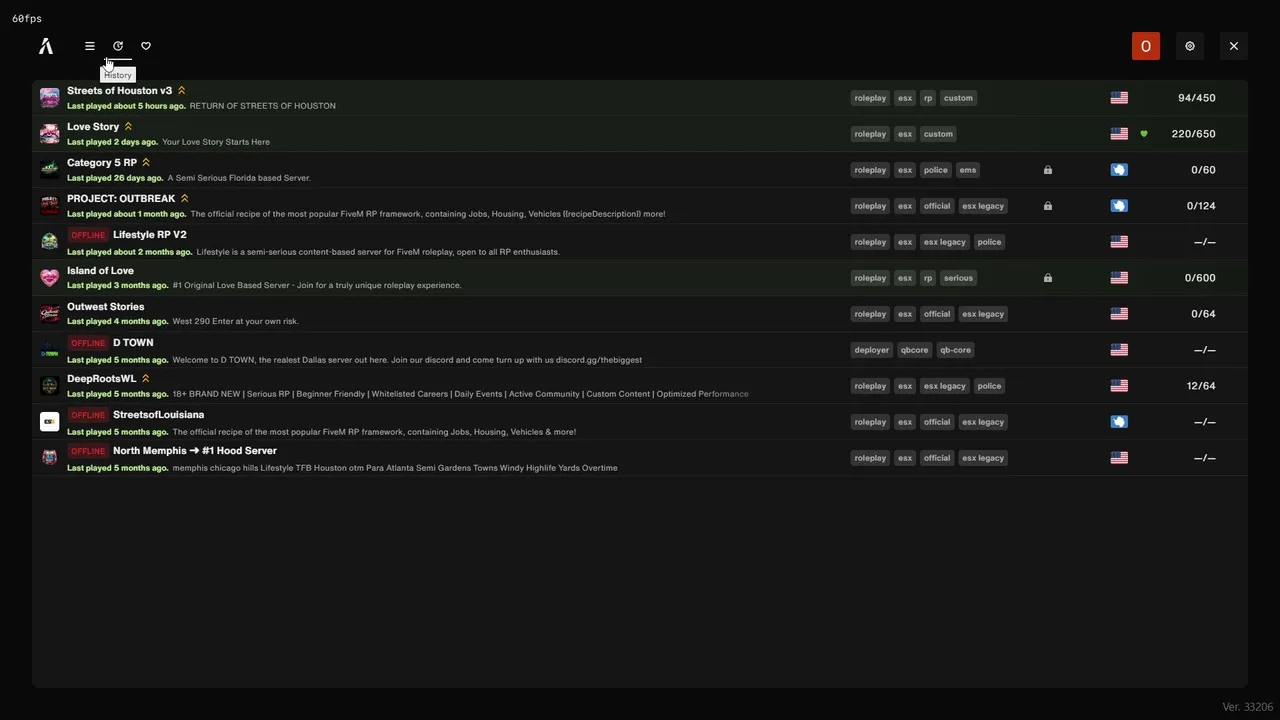1280x720 pixels.
Task: Select the DeepRootsWL server name
Action: [101, 379]
